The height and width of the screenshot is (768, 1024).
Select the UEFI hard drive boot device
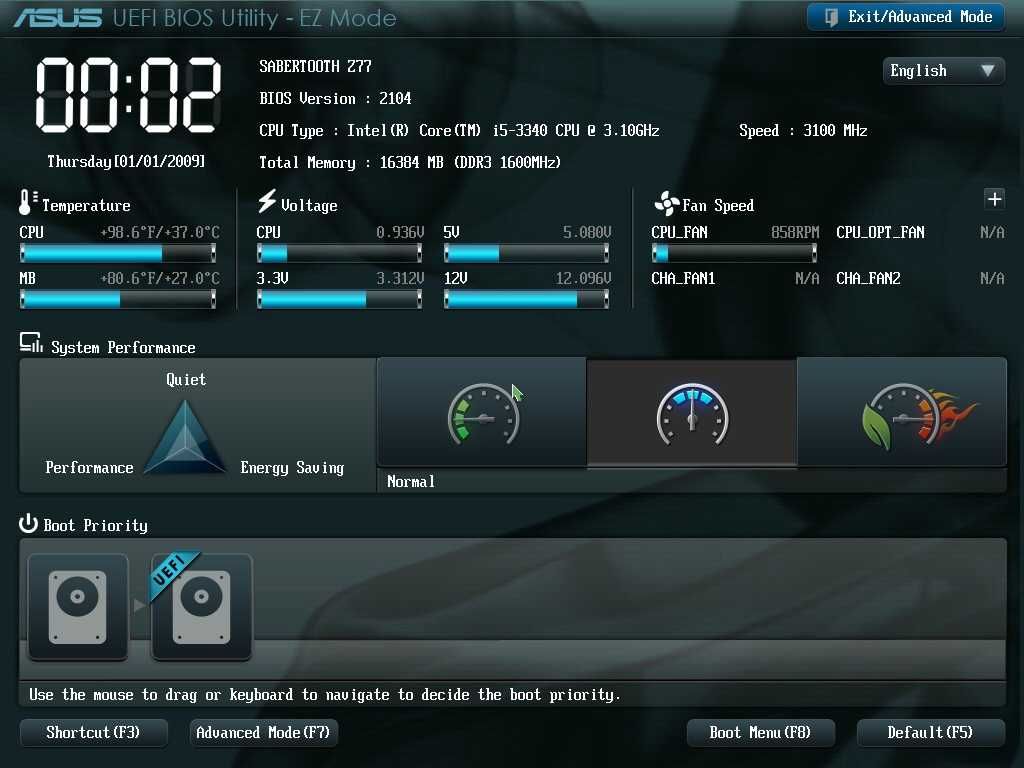click(x=201, y=607)
